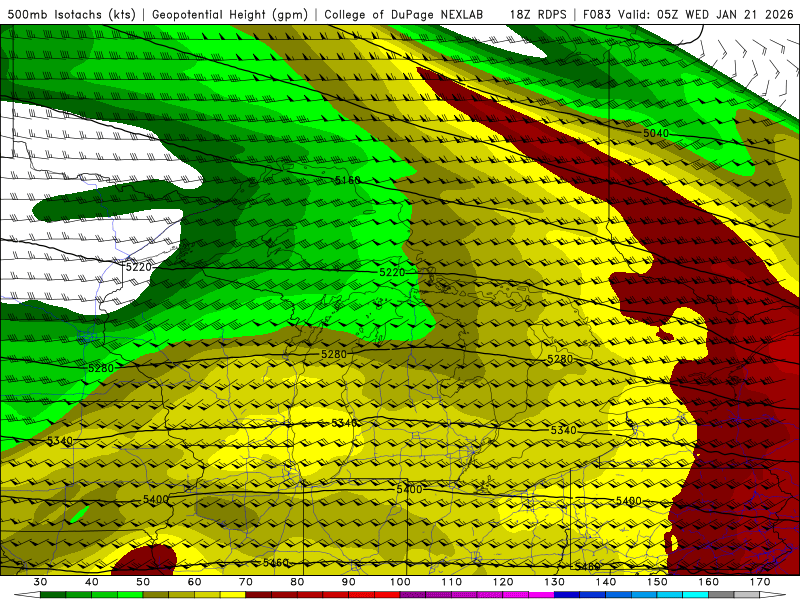Click the 80 knot legend label
Screen dimensions: 800x600
[x=297, y=582]
